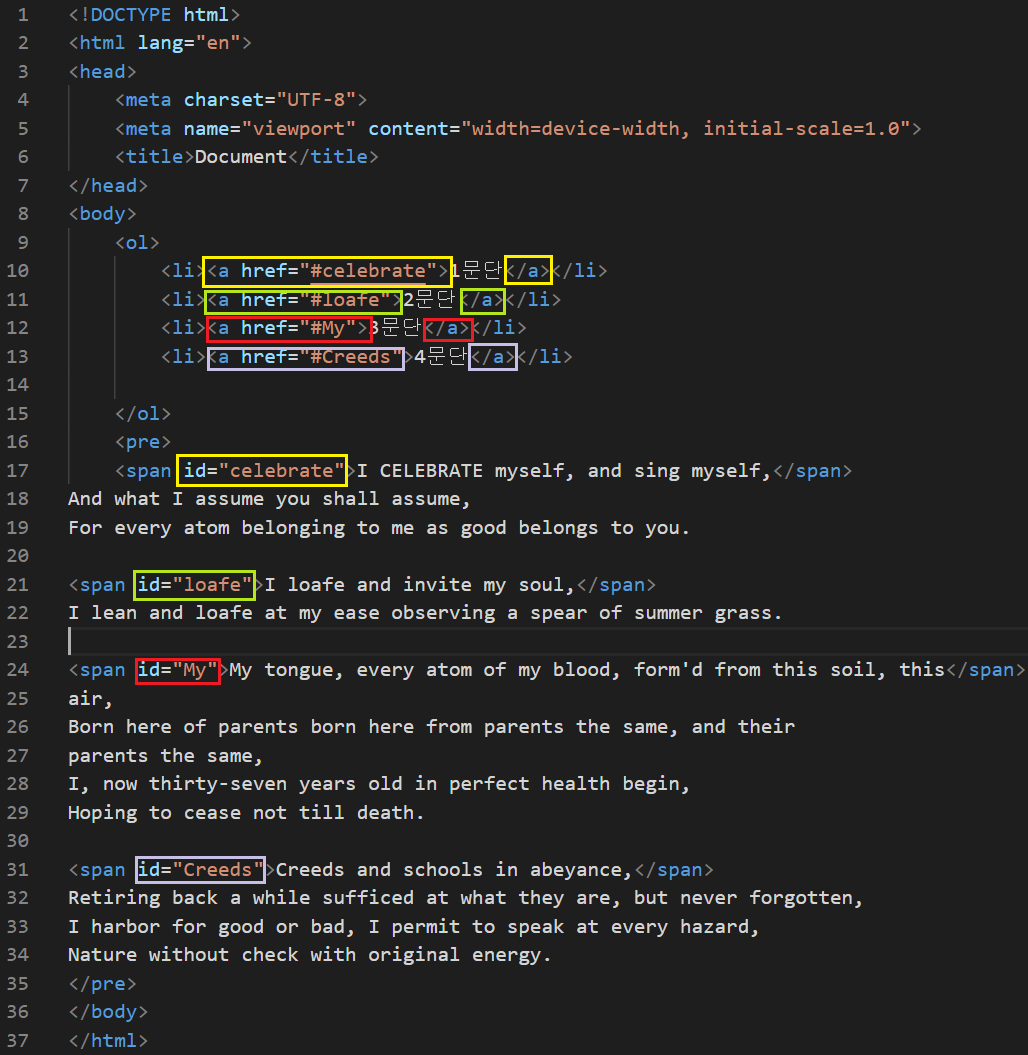Click the opening ol tag

(x=137, y=243)
